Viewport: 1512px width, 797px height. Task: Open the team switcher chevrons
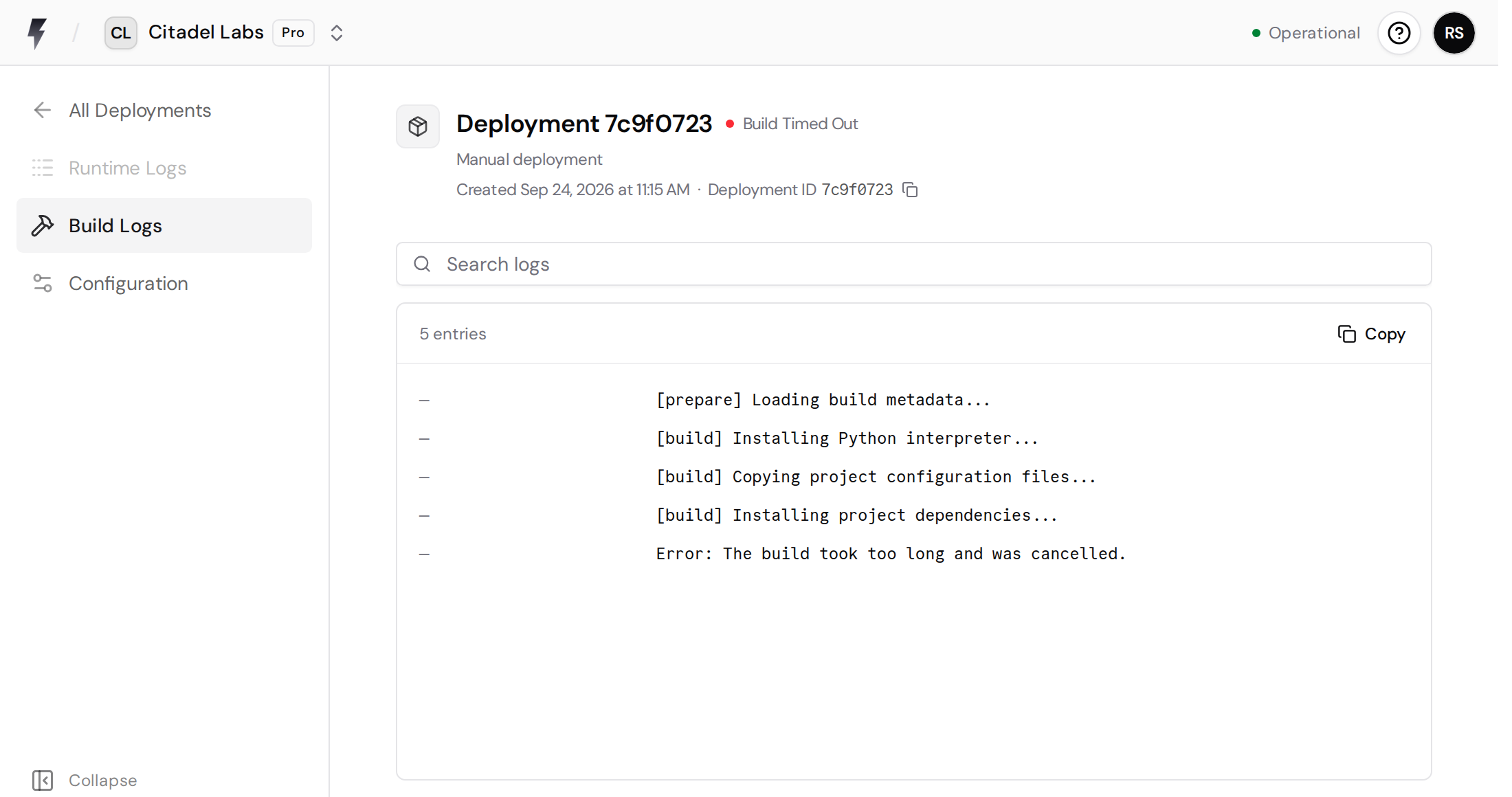[x=337, y=33]
